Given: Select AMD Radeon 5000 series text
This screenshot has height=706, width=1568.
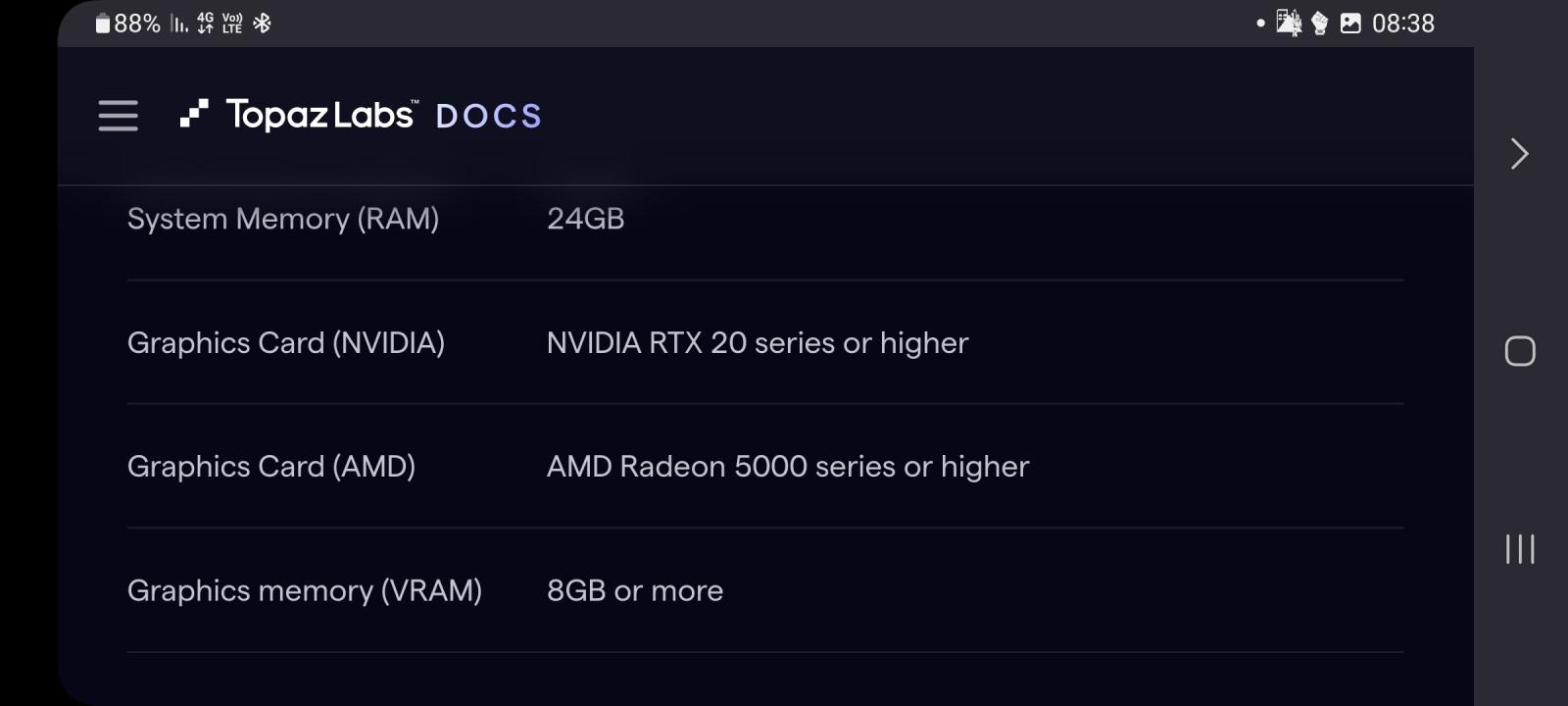Looking at the screenshot, I should (x=788, y=467).
